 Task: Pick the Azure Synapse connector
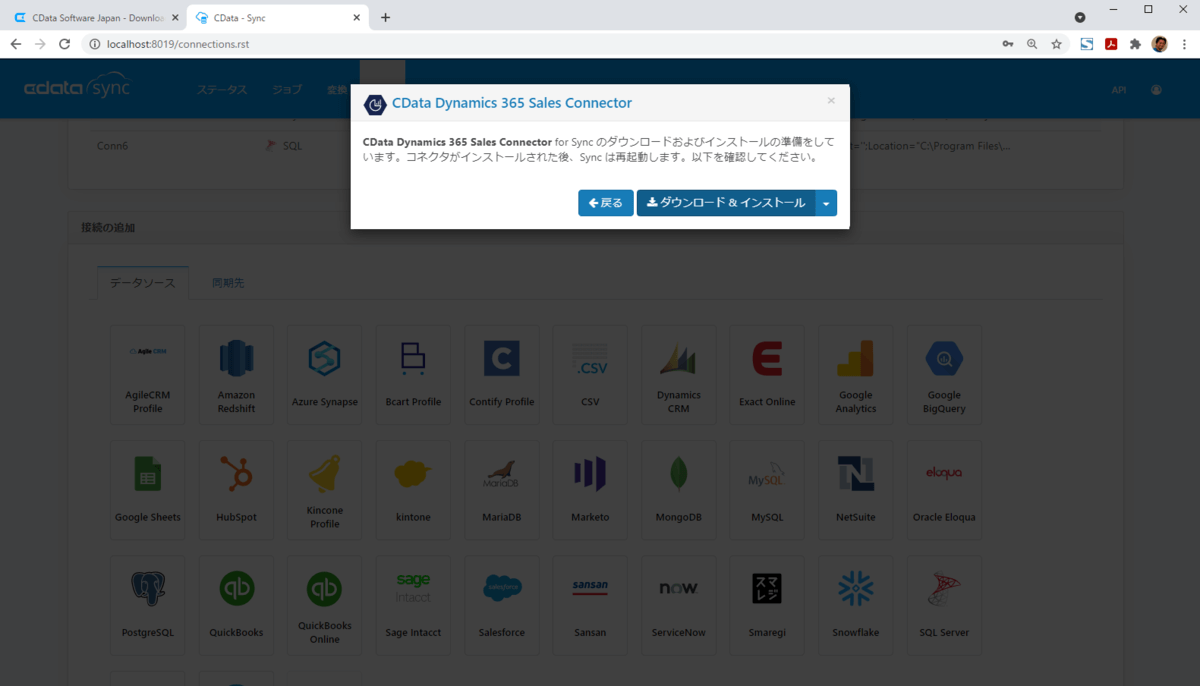pyautogui.click(x=325, y=375)
